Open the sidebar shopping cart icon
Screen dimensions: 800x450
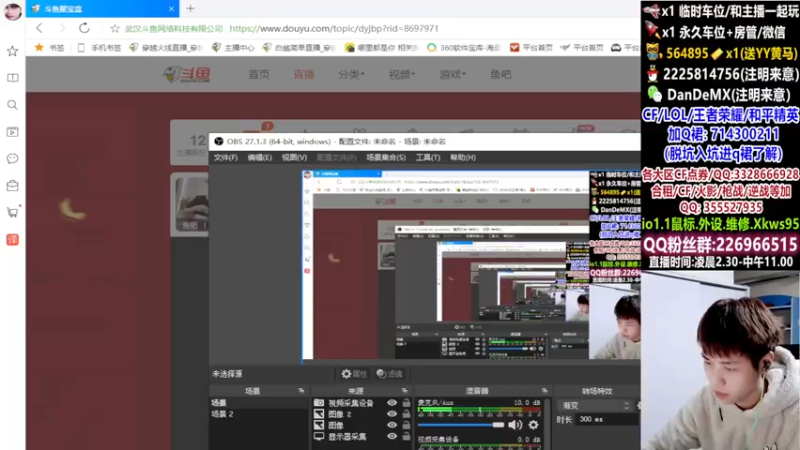(12, 212)
